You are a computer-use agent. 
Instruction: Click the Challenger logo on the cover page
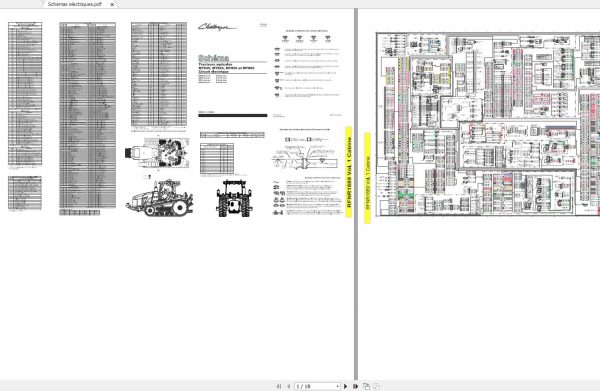tap(217, 27)
